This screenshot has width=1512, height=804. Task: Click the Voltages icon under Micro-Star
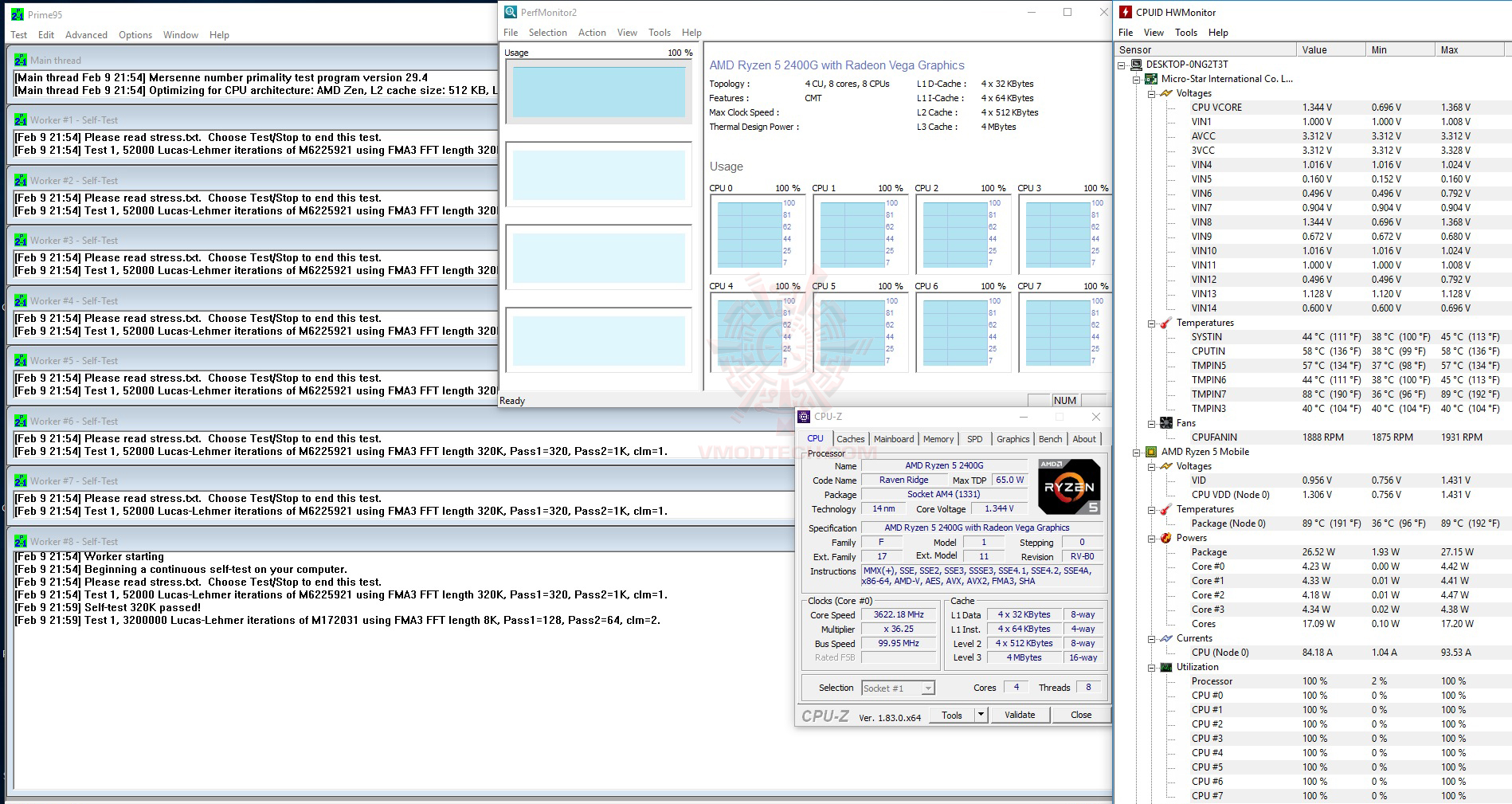coord(1166,93)
